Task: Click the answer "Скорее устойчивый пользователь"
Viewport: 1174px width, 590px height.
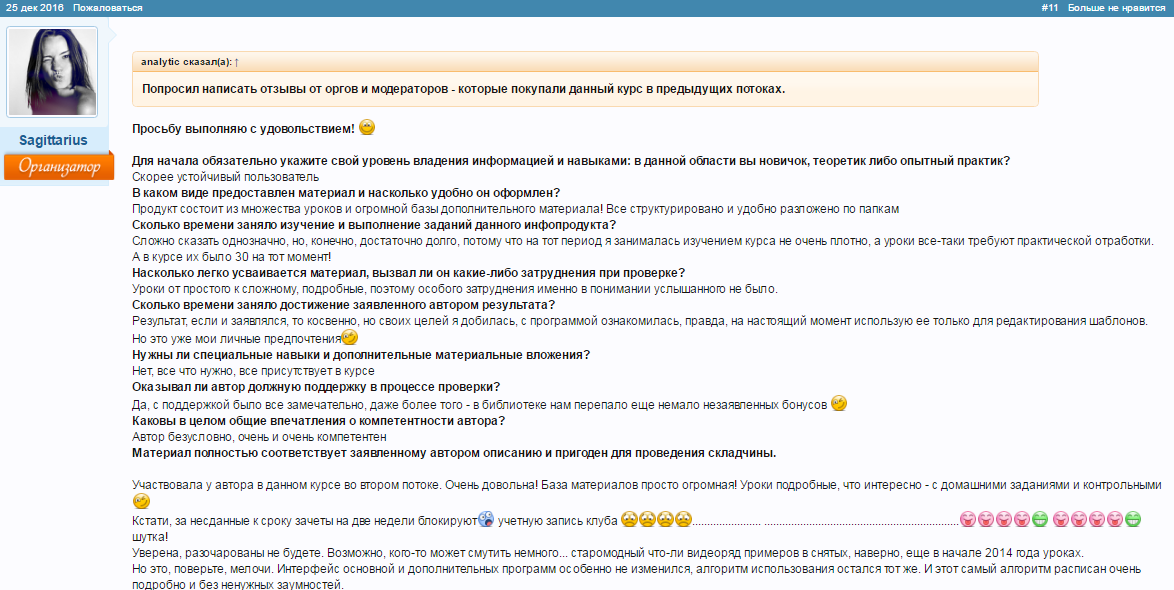Action: 225,177
